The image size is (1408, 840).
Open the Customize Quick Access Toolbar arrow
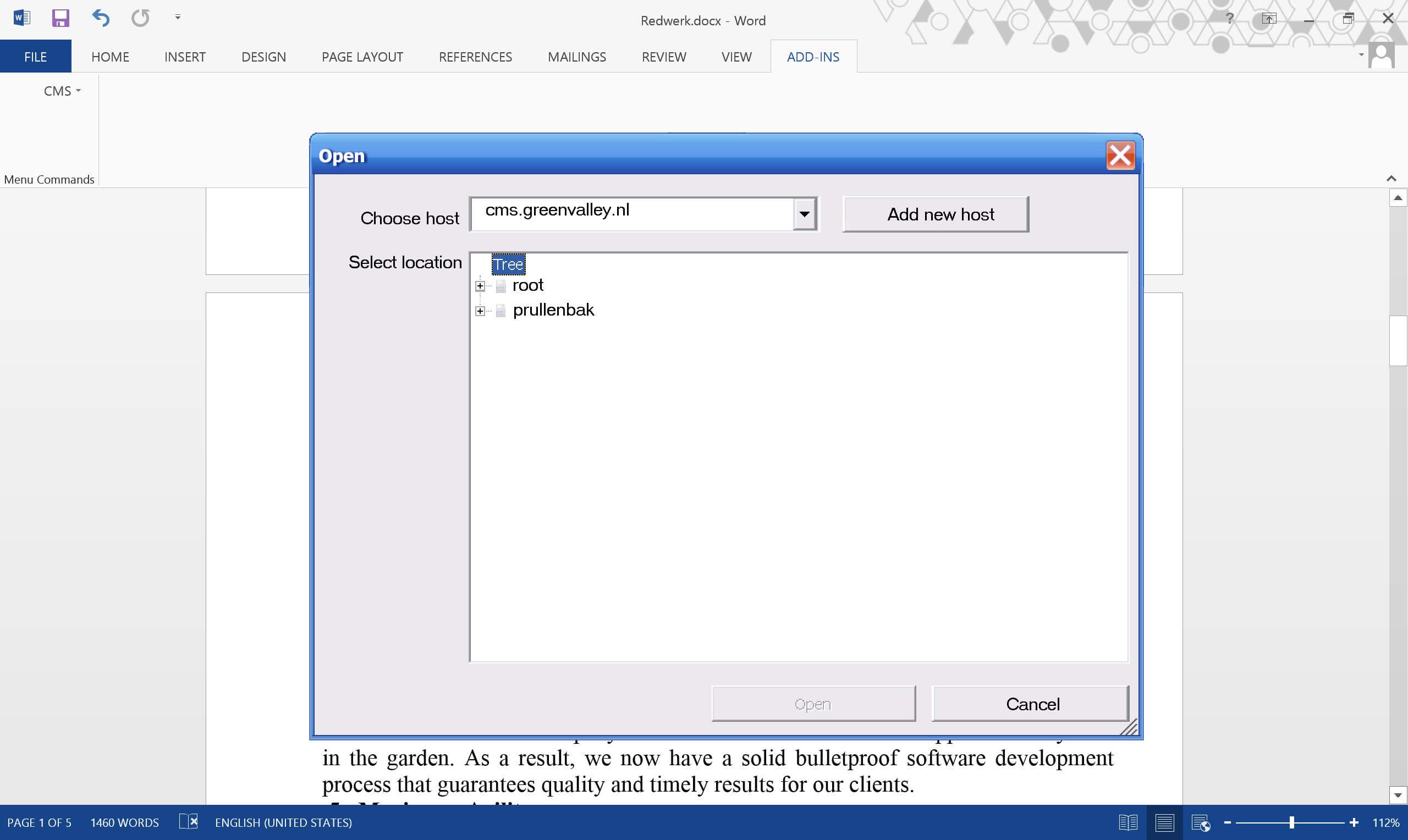tap(178, 18)
